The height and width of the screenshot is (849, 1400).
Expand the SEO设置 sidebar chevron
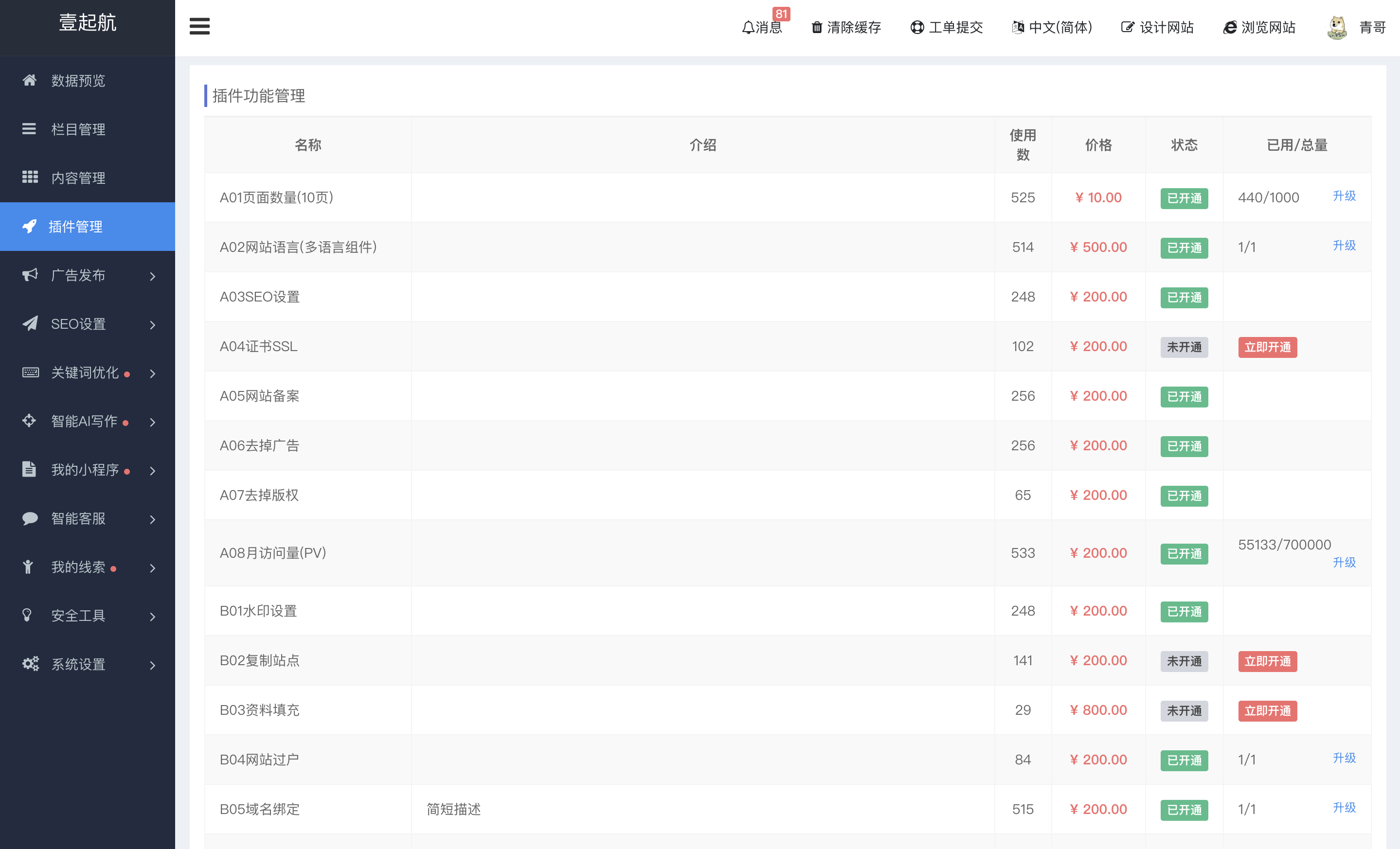(152, 324)
